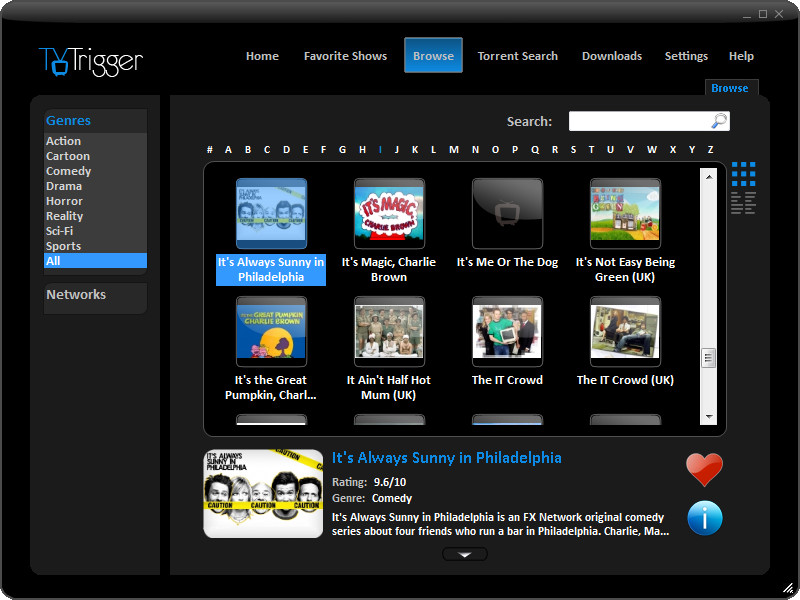Image resolution: width=800 pixels, height=600 pixels.
Task: Click the TVTrigger logo
Action: 91,61
